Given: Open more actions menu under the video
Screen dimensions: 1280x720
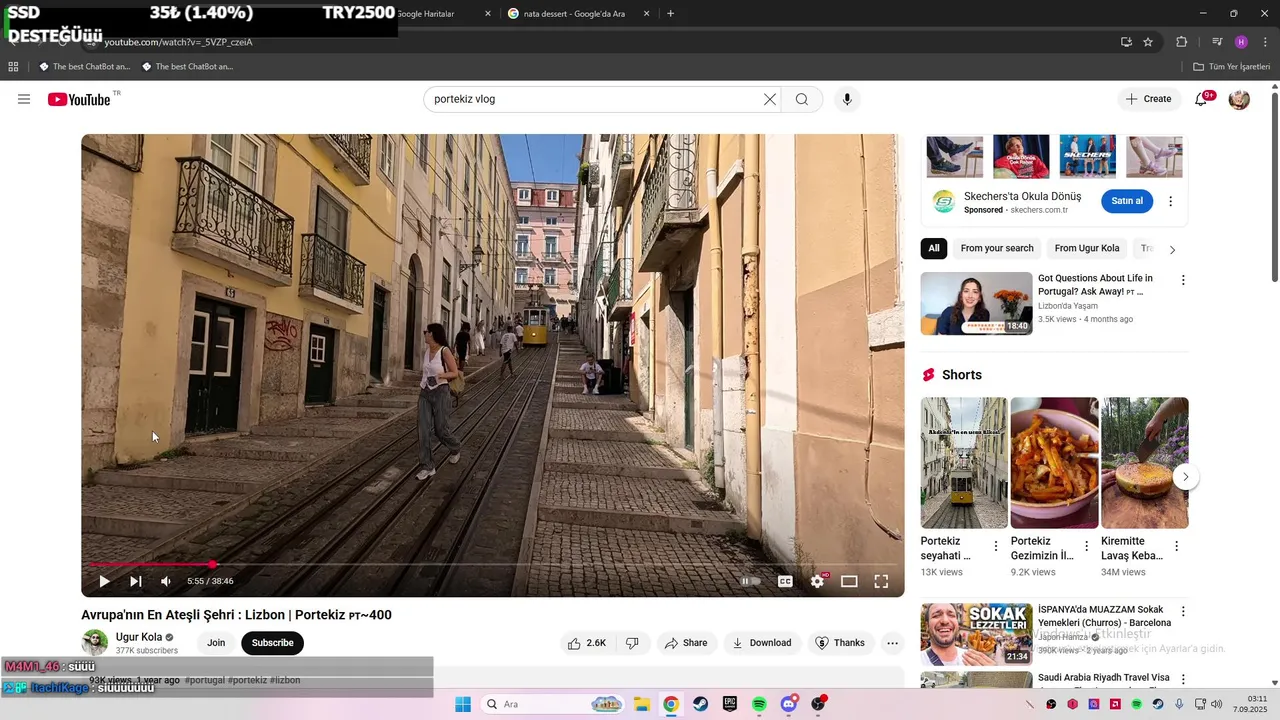Looking at the screenshot, I should tap(893, 643).
